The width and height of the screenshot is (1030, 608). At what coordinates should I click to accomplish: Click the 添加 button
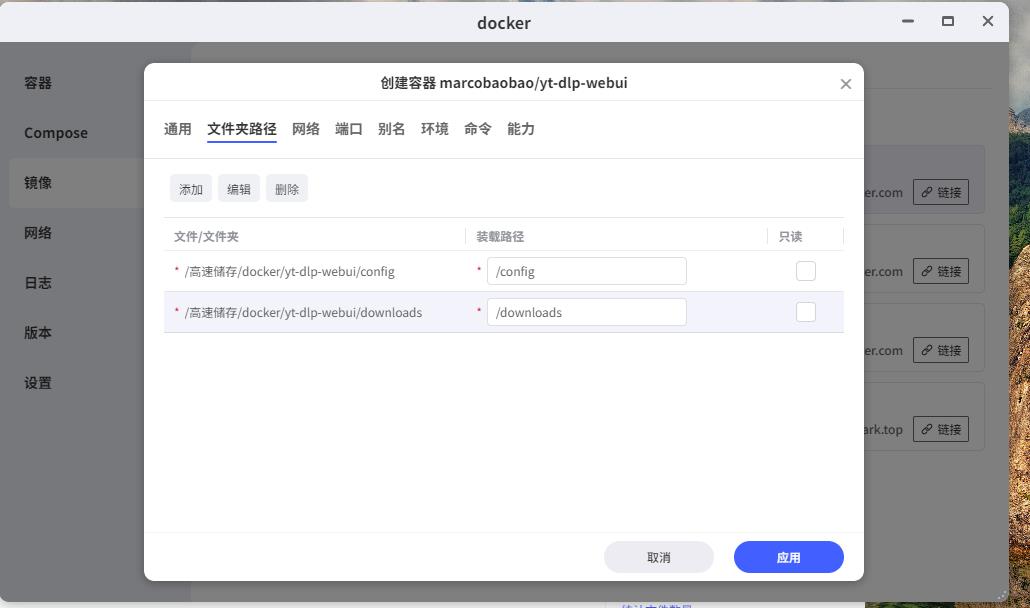coord(190,189)
